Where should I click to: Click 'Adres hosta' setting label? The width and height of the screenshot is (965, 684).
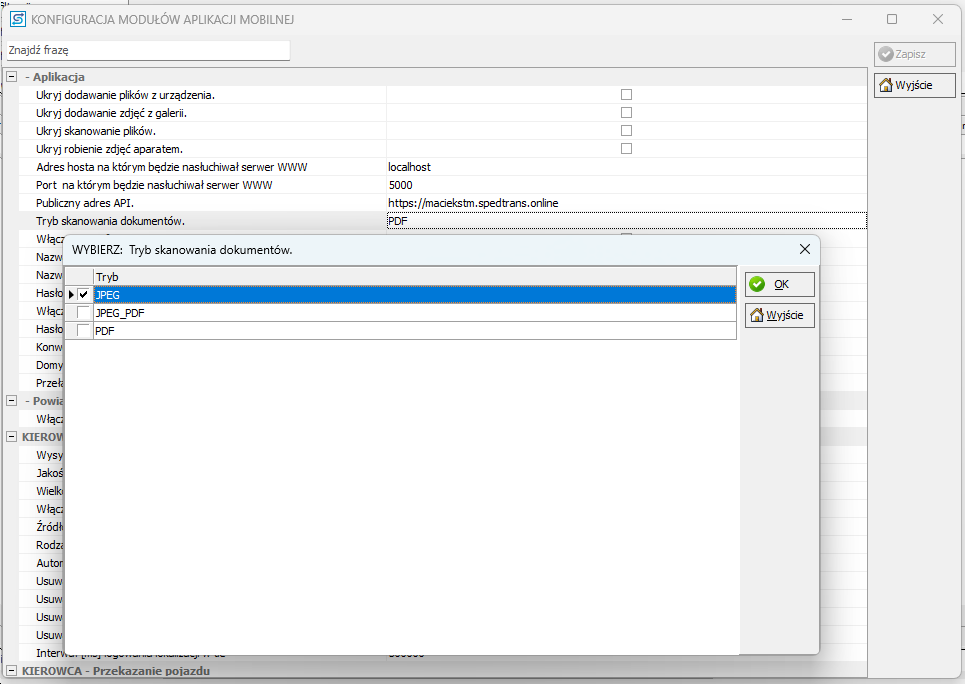pos(172,167)
